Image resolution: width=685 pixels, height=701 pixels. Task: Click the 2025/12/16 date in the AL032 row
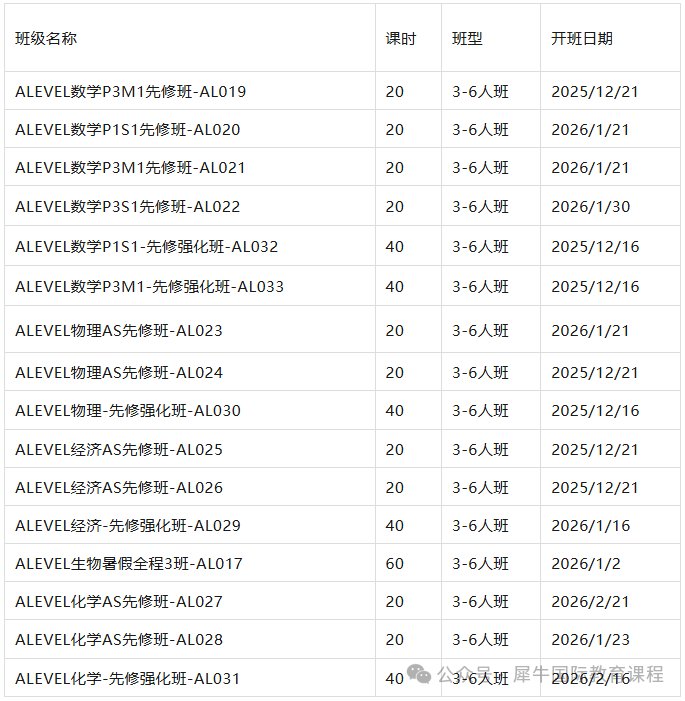coord(595,246)
